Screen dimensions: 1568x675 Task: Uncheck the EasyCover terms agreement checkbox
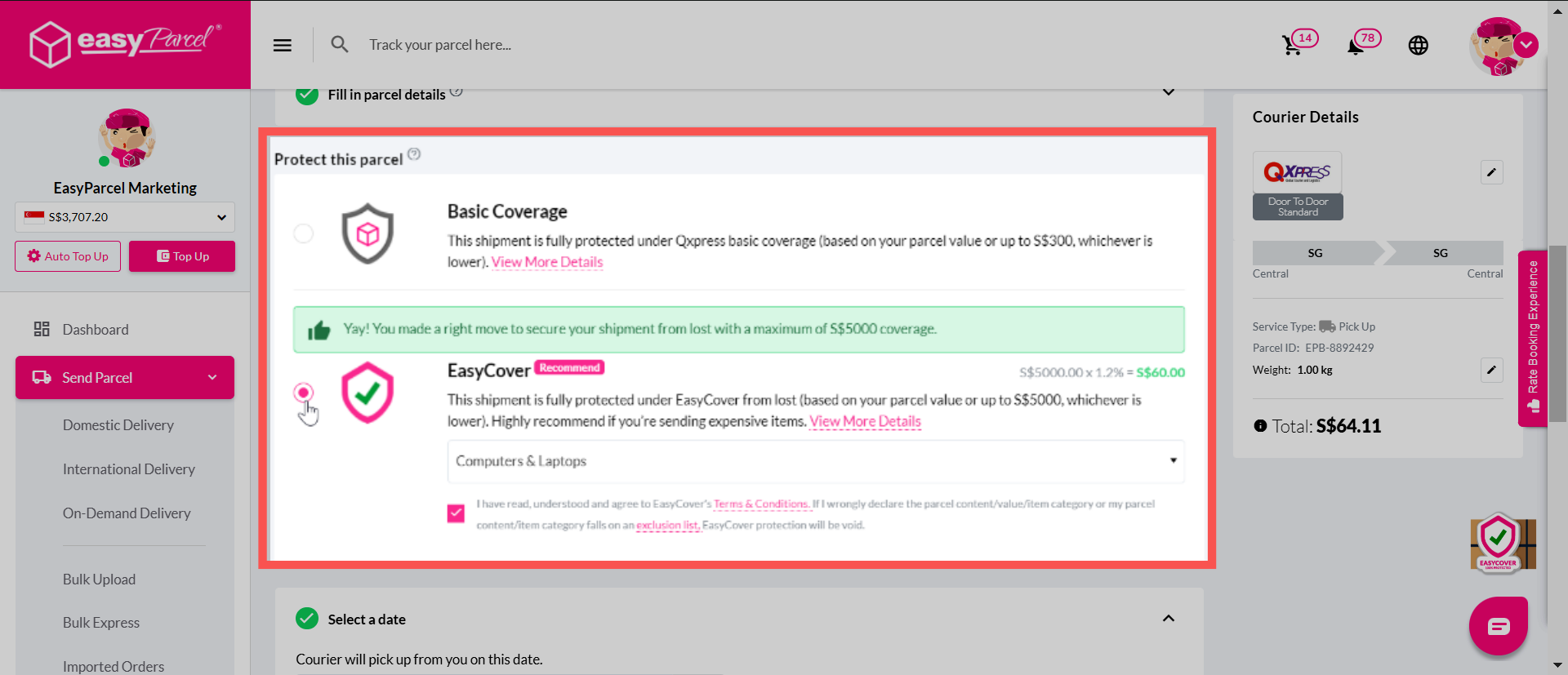point(456,513)
